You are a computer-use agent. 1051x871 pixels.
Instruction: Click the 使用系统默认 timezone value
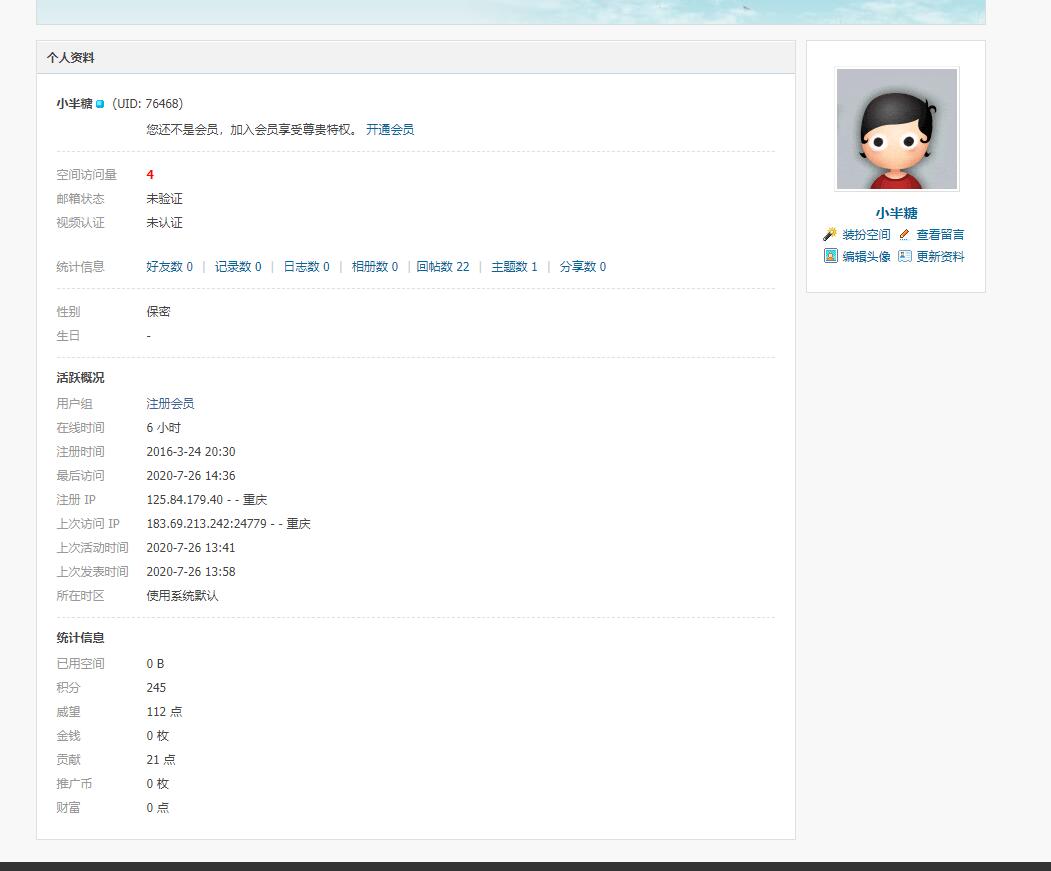pyautogui.click(x=182, y=595)
